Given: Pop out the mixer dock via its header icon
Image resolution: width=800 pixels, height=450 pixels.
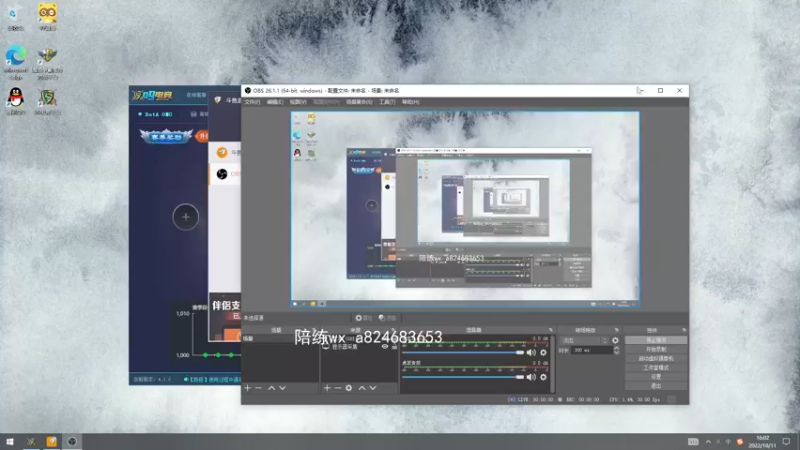Looking at the screenshot, I should point(551,330).
